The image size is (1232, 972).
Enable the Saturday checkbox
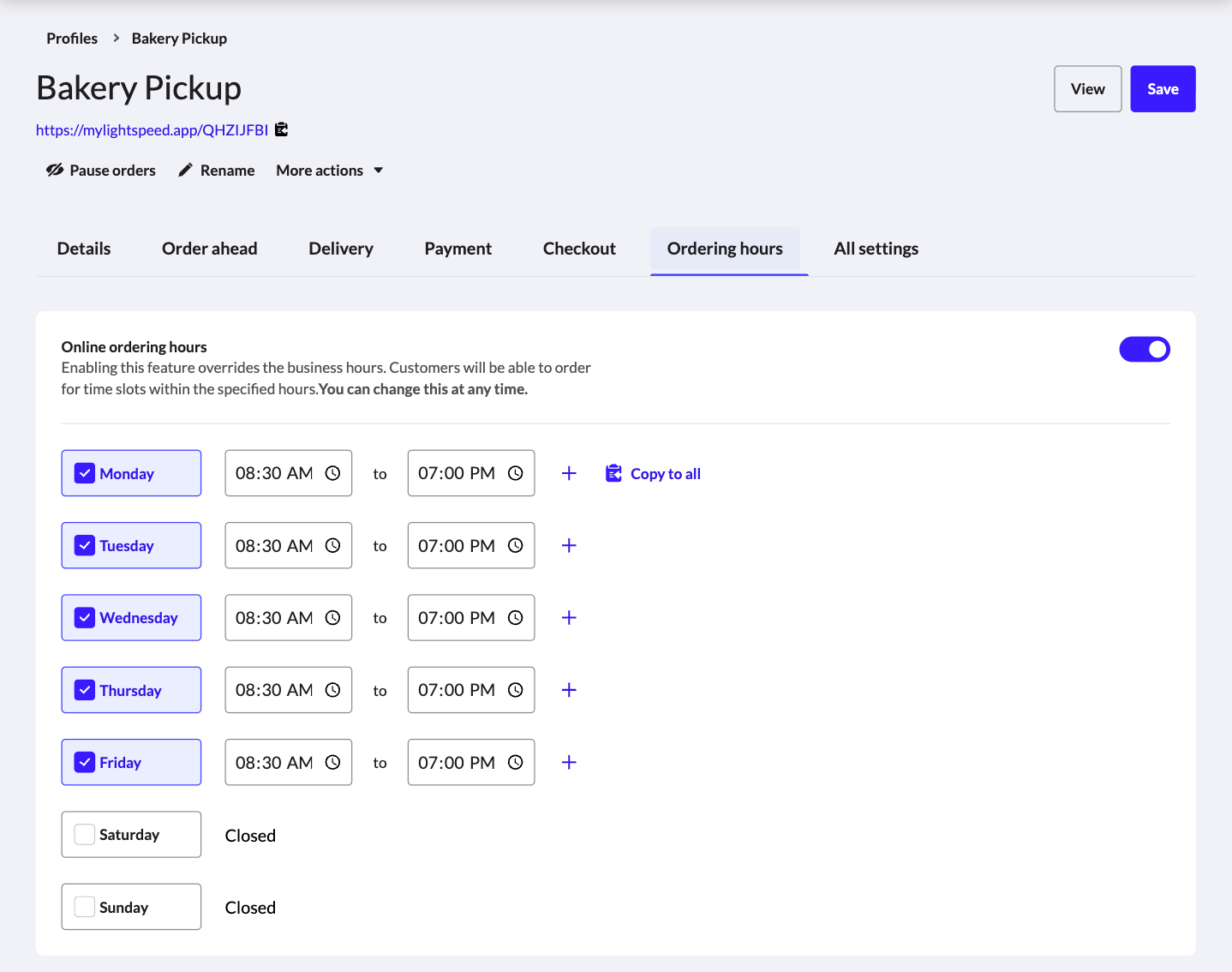(x=83, y=833)
